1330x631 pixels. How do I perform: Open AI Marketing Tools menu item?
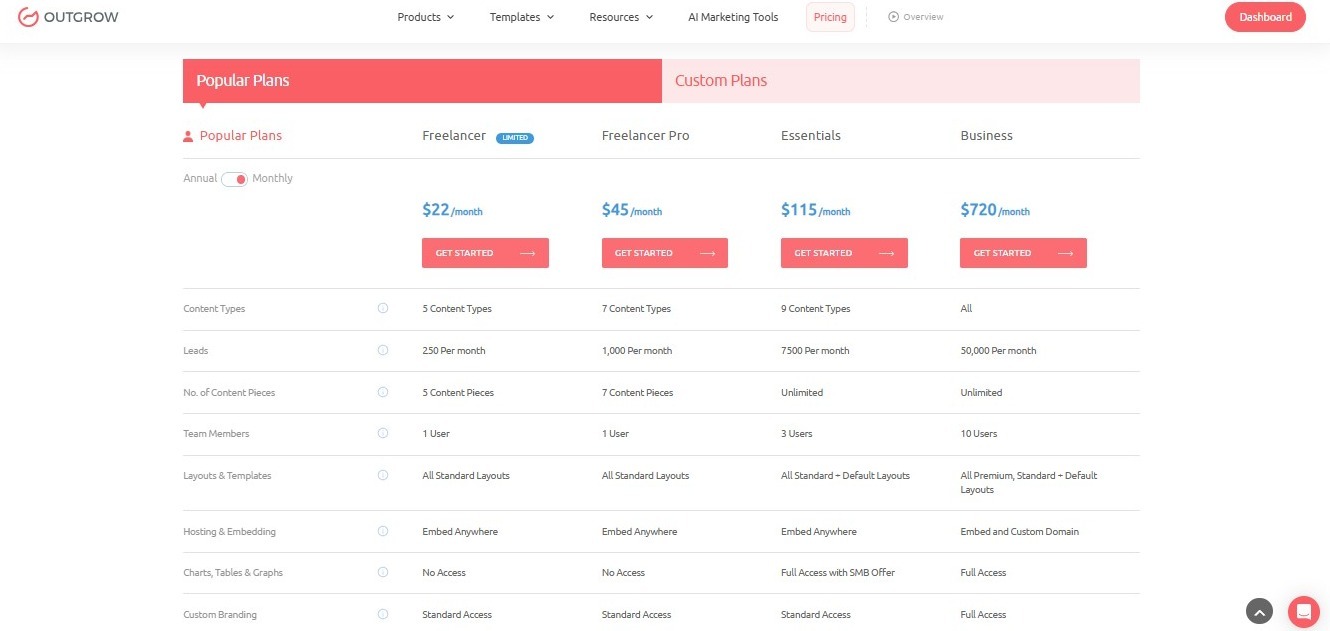point(733,17)
